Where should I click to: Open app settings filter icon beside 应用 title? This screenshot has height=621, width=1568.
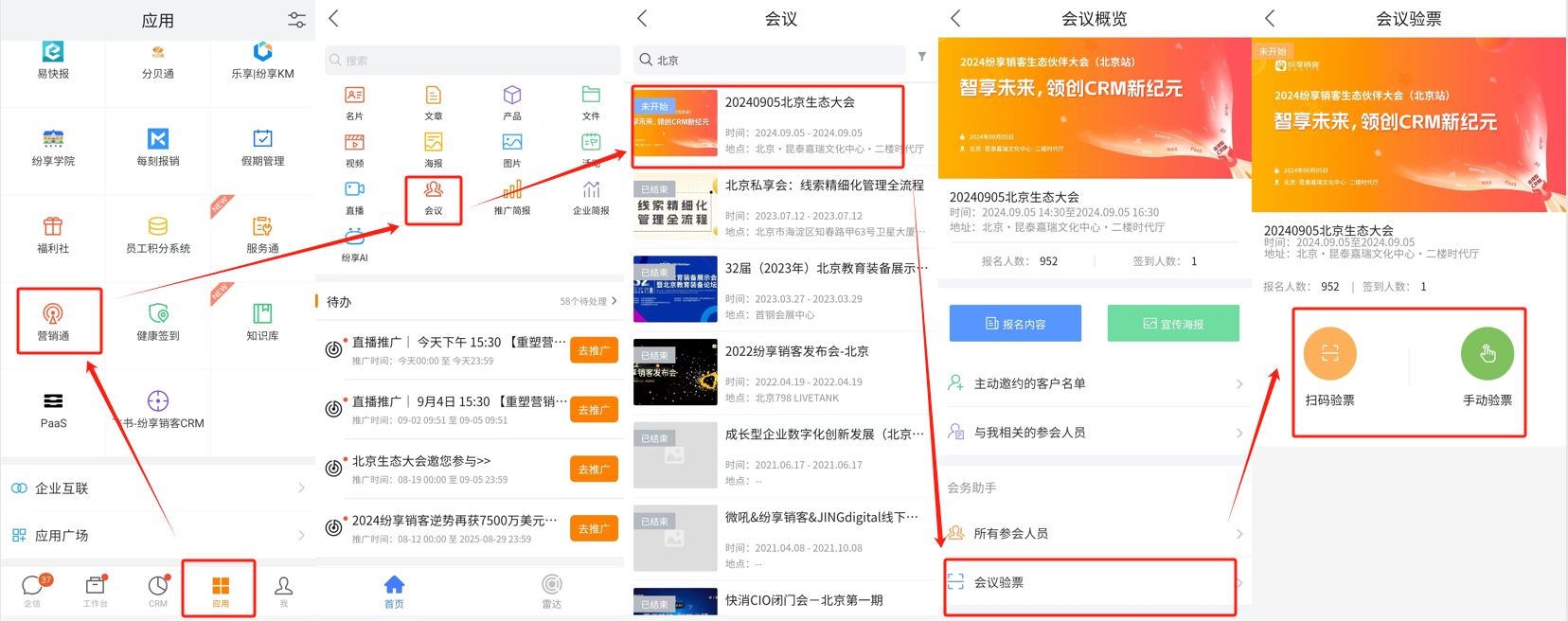pyautogui.click(x=296, y=20)
